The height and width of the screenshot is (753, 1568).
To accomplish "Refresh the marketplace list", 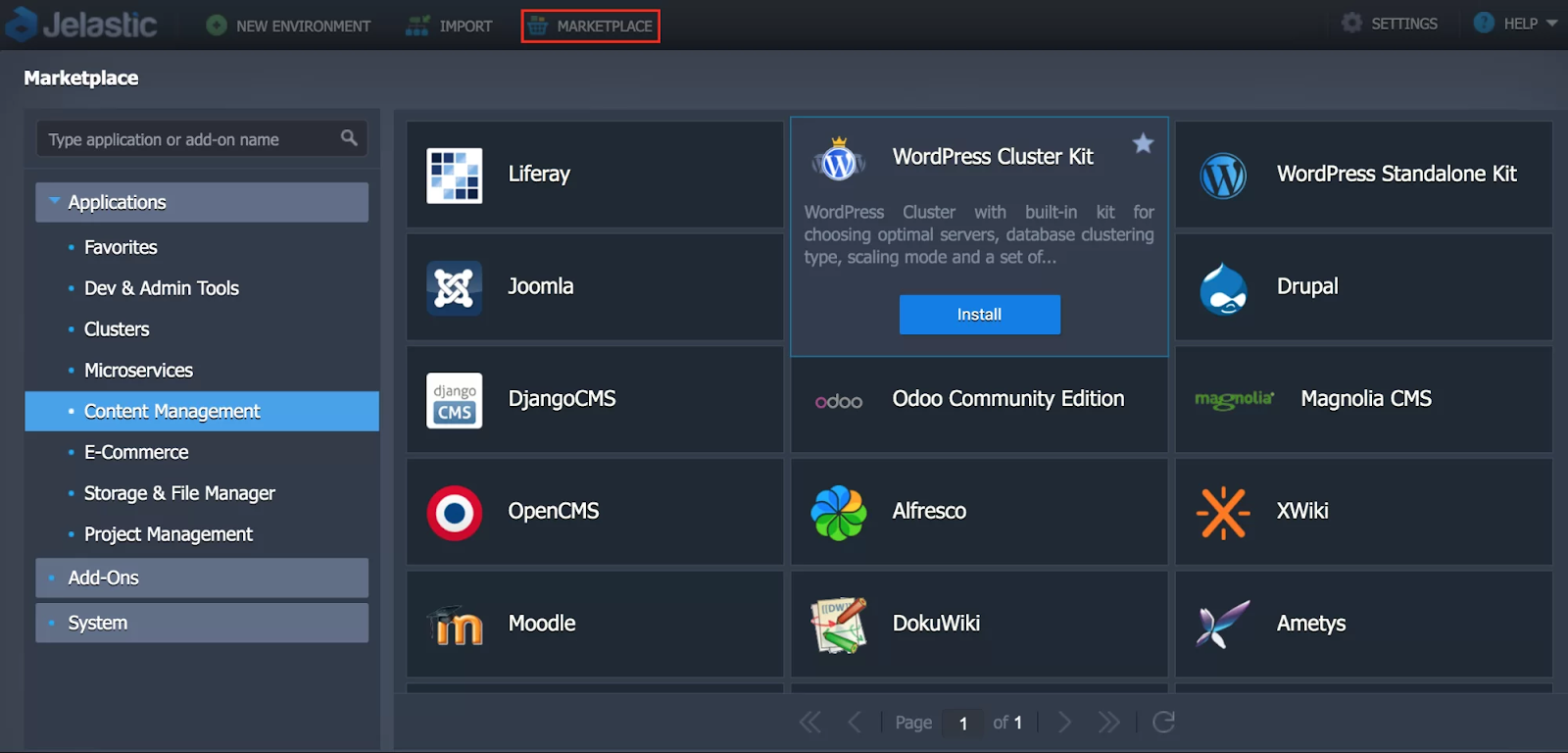I will pyautogui.click(x=1163, y=723).
